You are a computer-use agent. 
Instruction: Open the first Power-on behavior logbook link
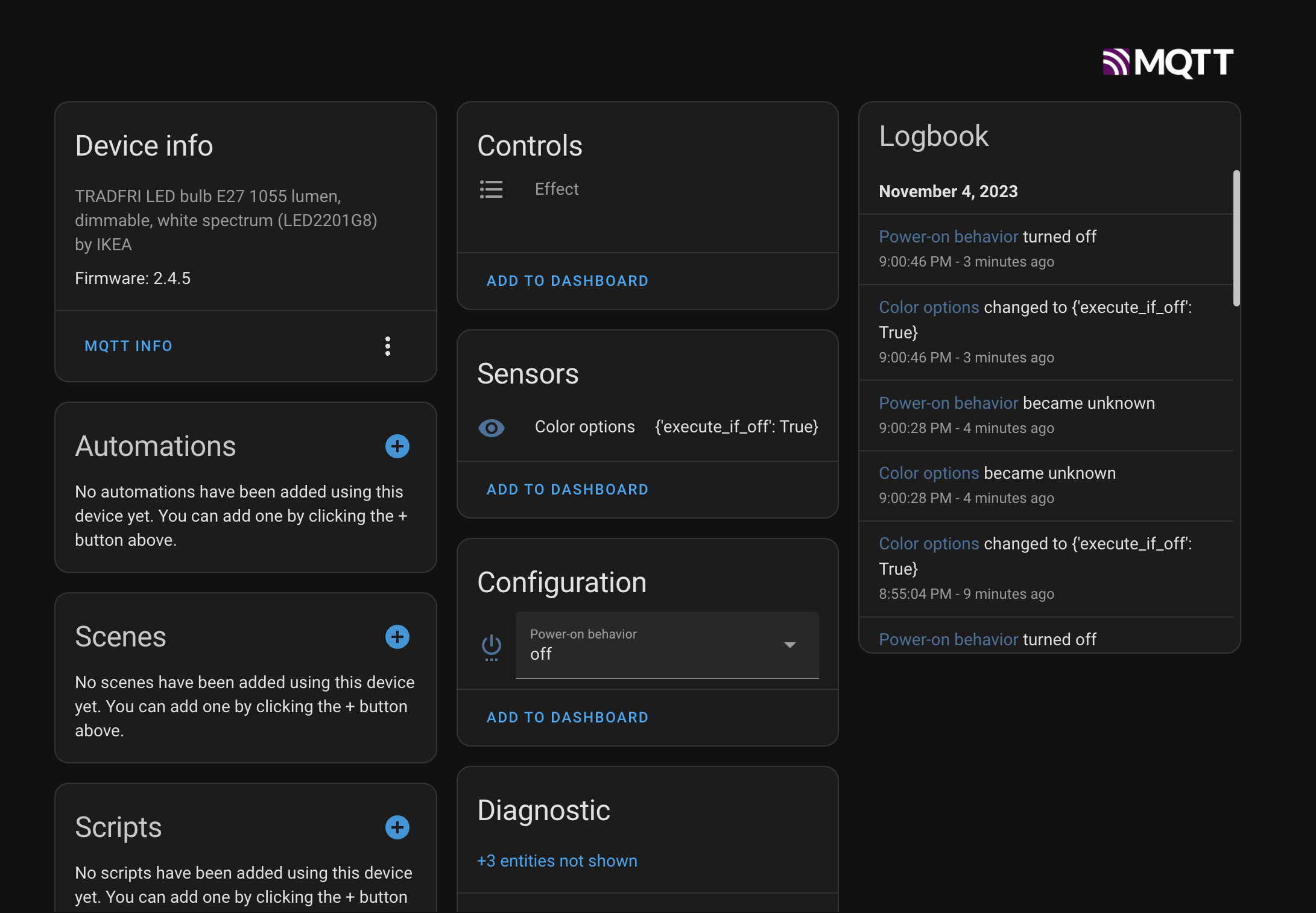point(948,237)
